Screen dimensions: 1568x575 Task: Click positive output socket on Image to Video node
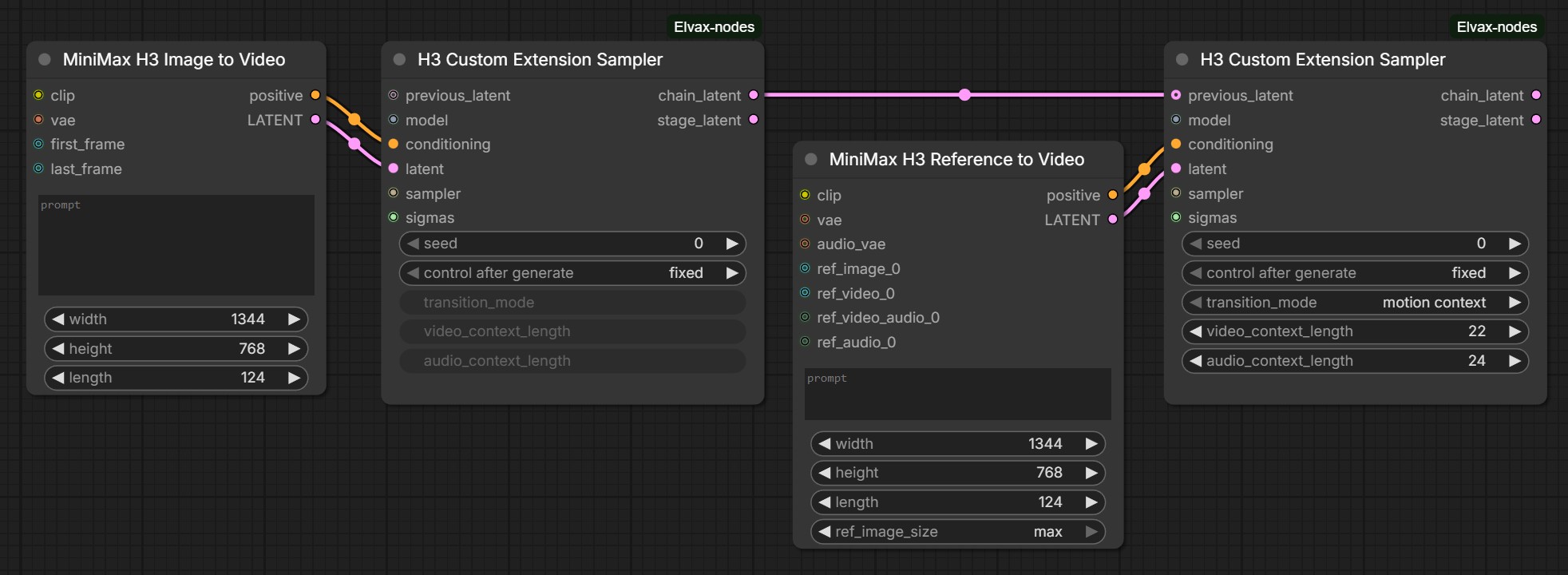pos(315,95)
